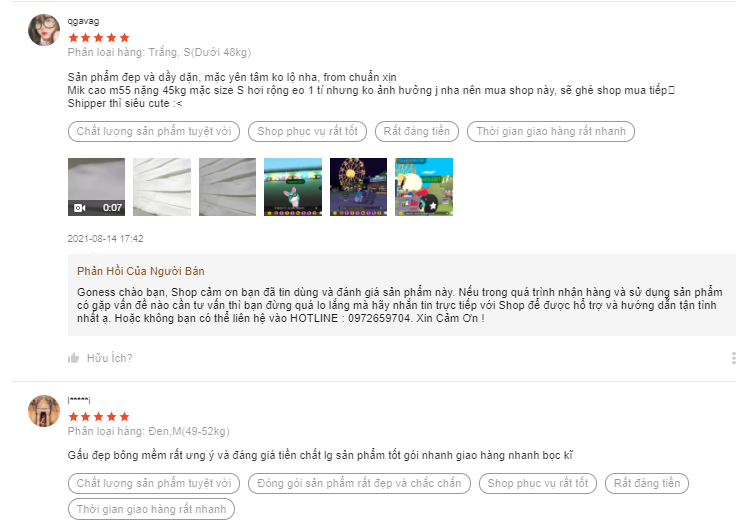View the bunny character game screenshot
Screen dimensions: 751x529
tap(293, 187)
